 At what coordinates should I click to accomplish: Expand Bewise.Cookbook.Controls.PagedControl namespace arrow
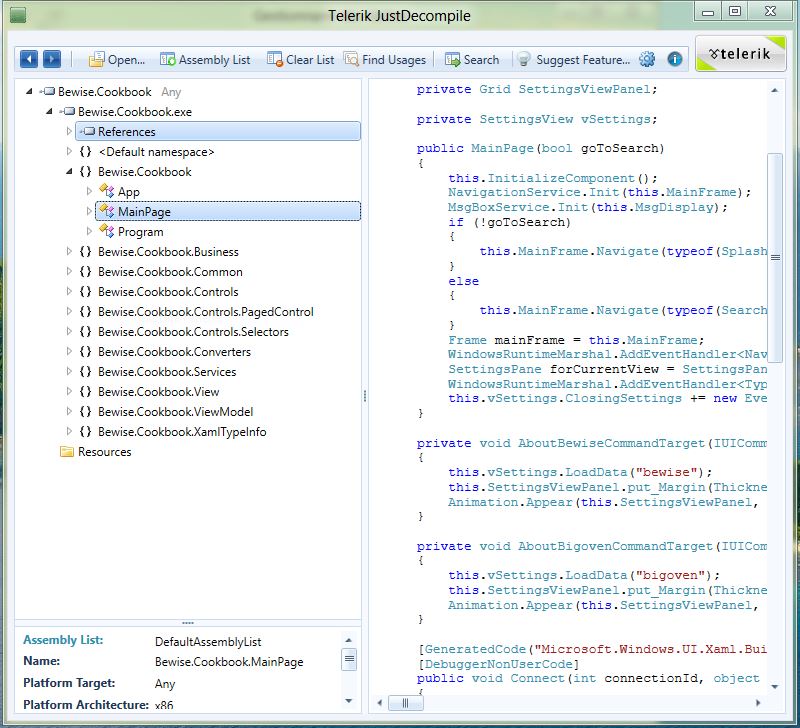(x=69, y=311)
